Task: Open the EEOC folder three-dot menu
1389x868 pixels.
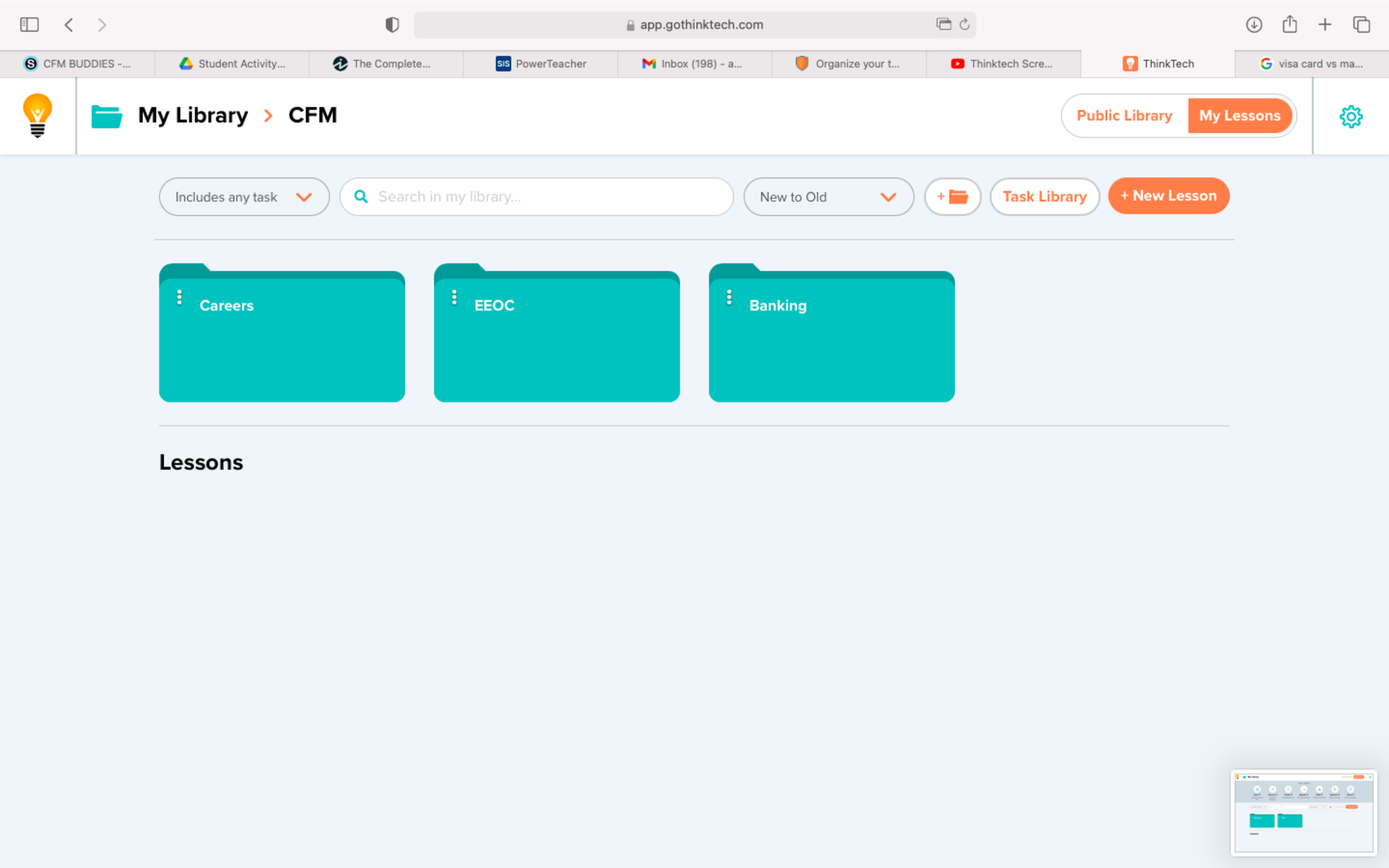Action: [454, 297]
